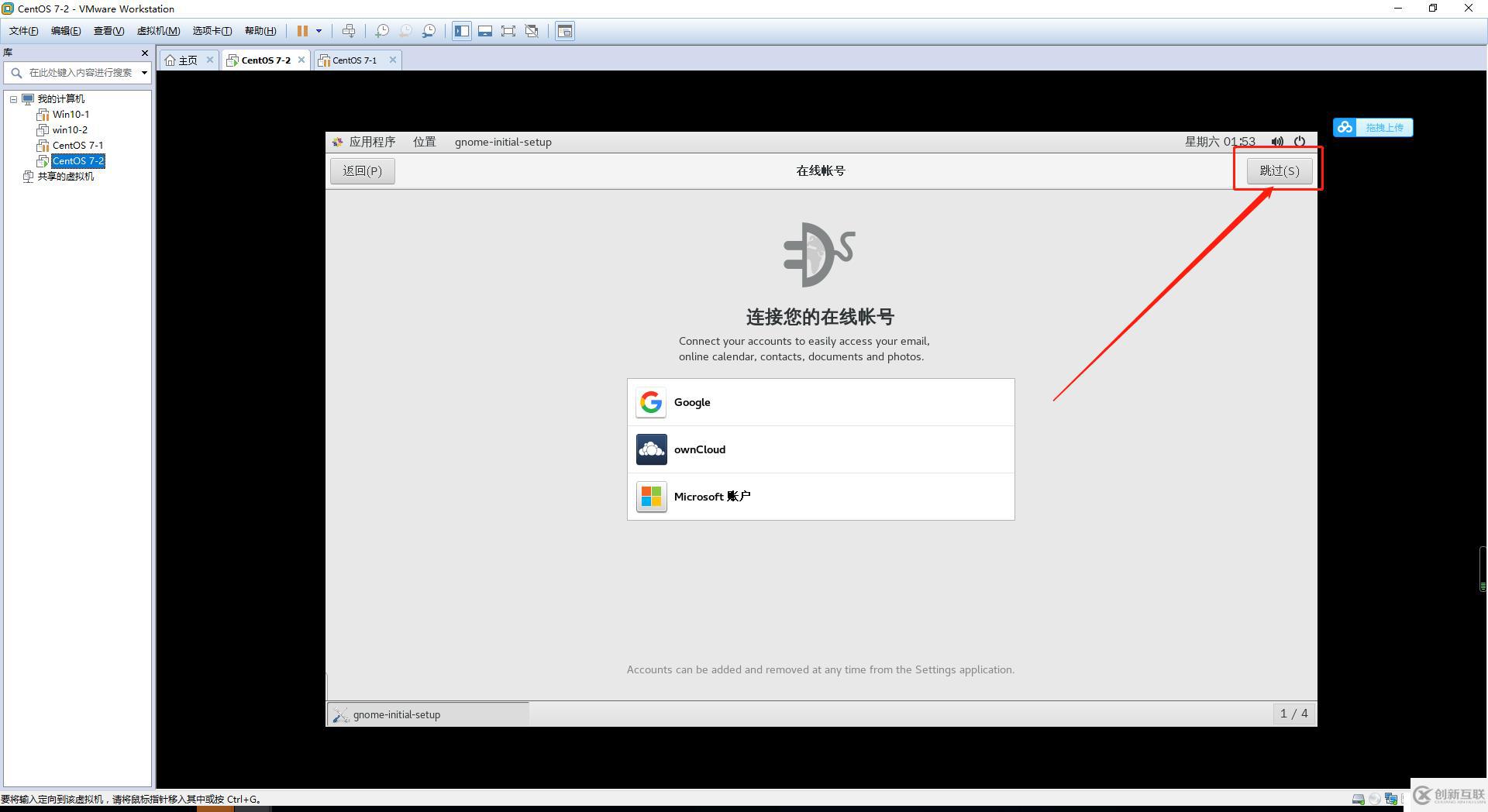Open the 查看(V) menu
This screenshot has width=1488, height=812.
(108, 31)
